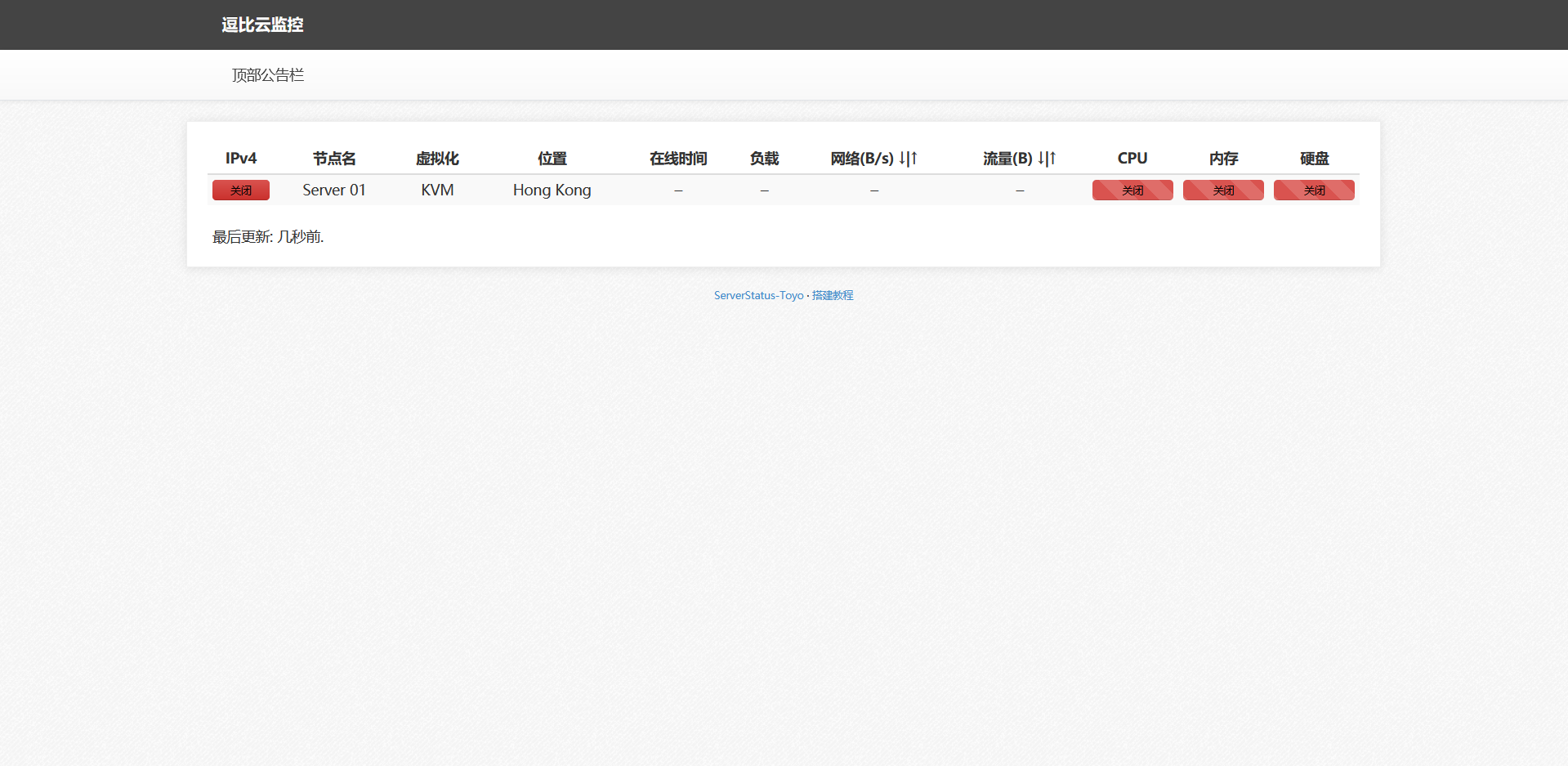Click the 节点名 column header
This screenshot has height=766, width=1568.
[x=334, y=159]
